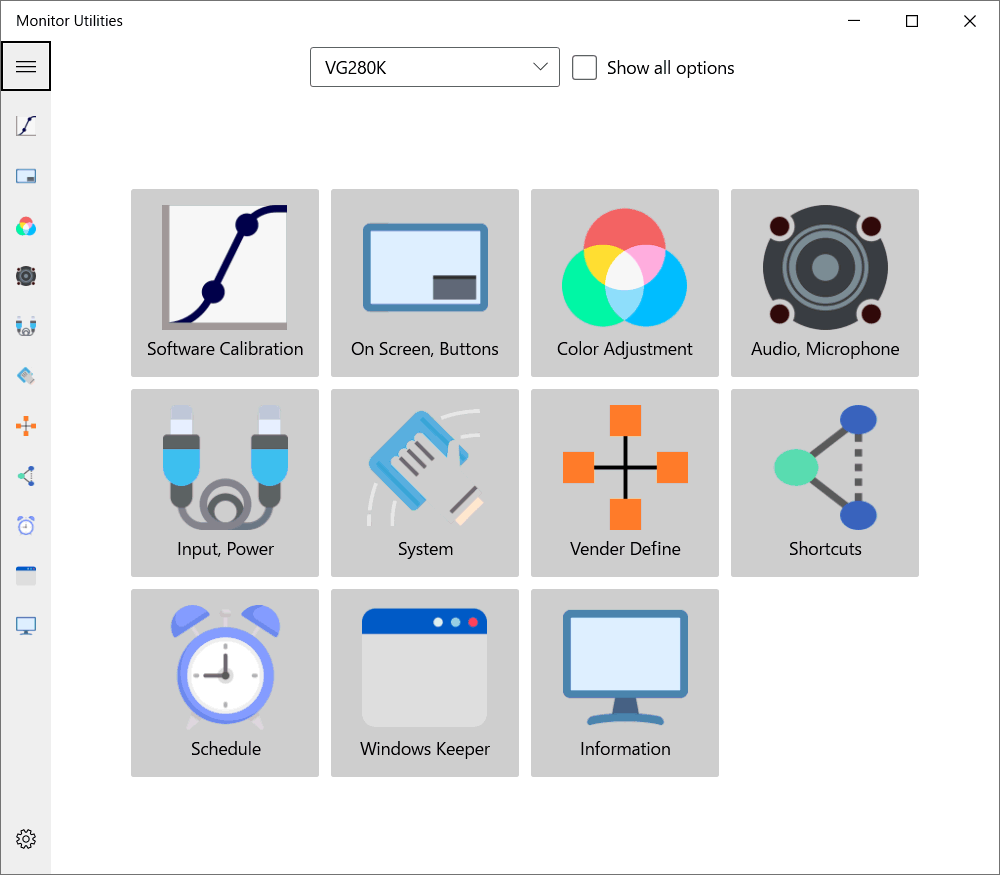This screenshot has height=875, width=1000.
Task: Select the System eraser icon in sidebar
Action: 26,375
